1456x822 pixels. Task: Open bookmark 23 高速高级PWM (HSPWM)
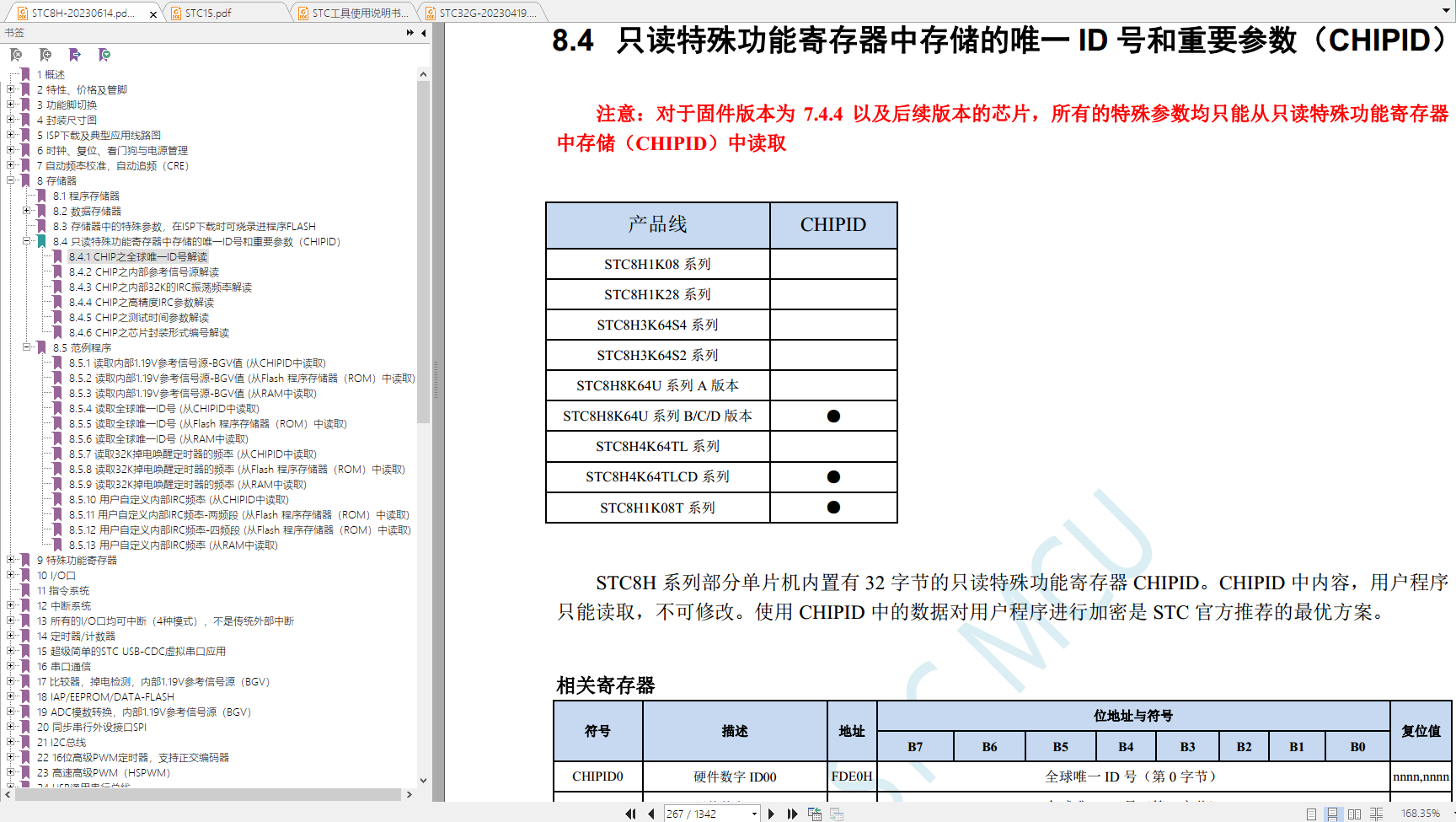click(x=104, y=772)
